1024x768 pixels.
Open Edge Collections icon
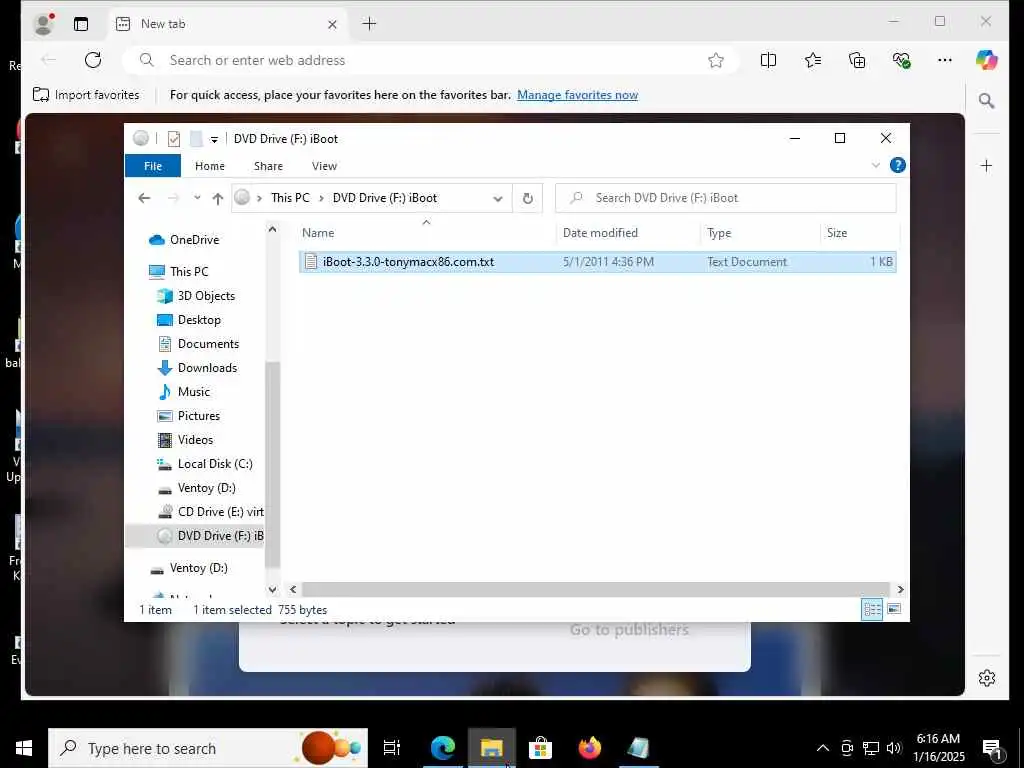point(857,60)
